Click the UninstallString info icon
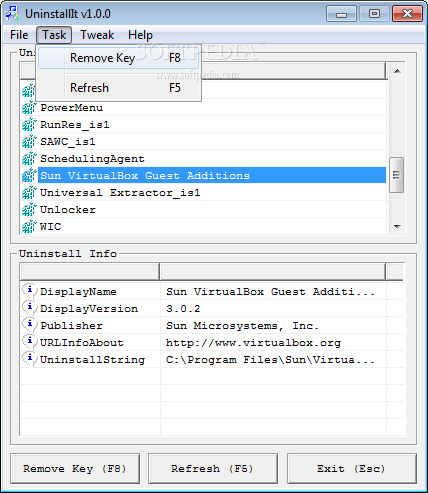This screenshot has width=428, height=493. coord(29,359)
